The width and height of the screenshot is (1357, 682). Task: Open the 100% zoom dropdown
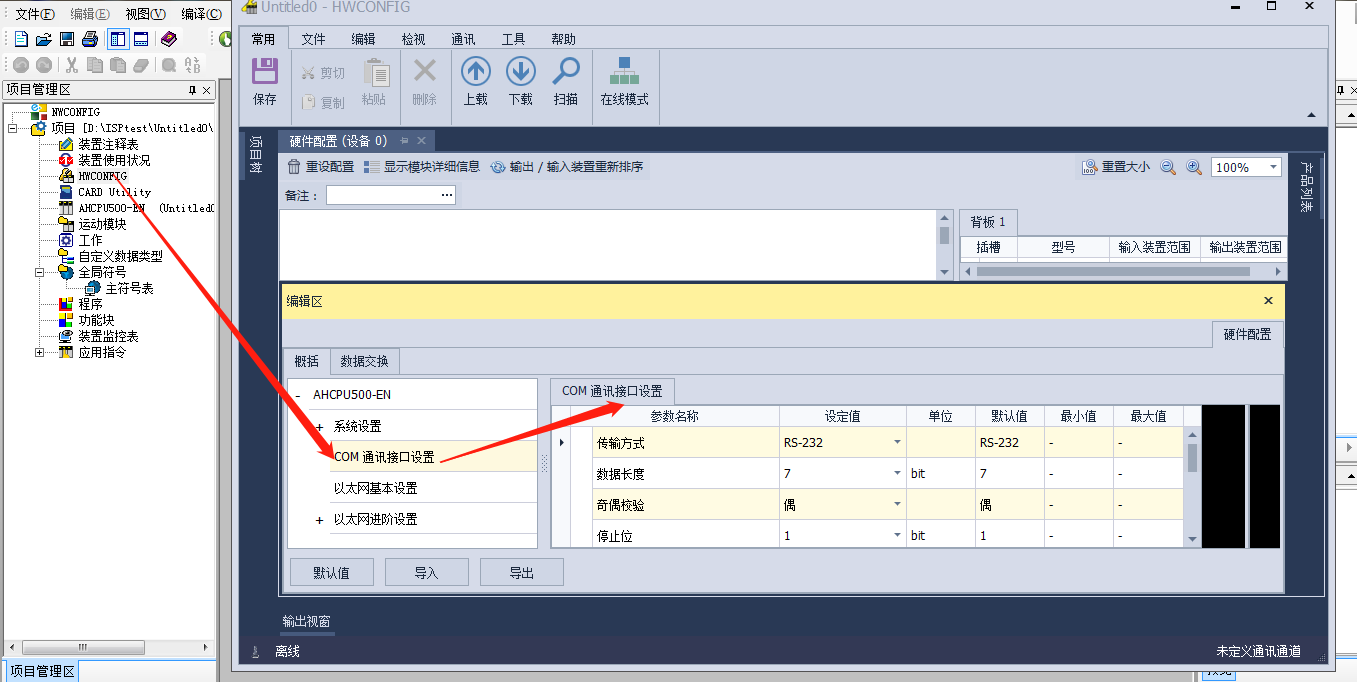[1273, 168]
